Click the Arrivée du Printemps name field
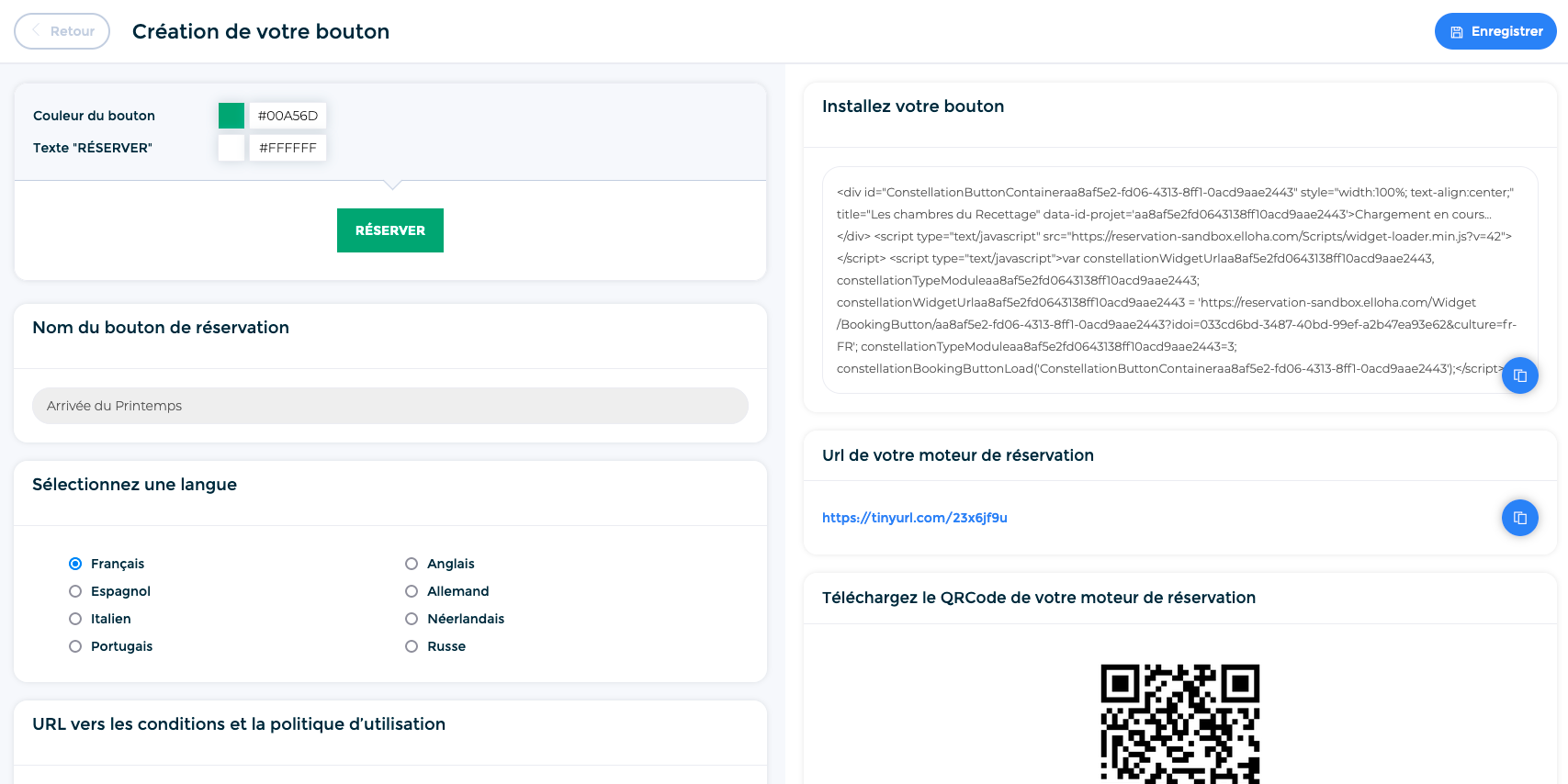The height and width of the screenshot is (784, 1568). coord(390,406)
